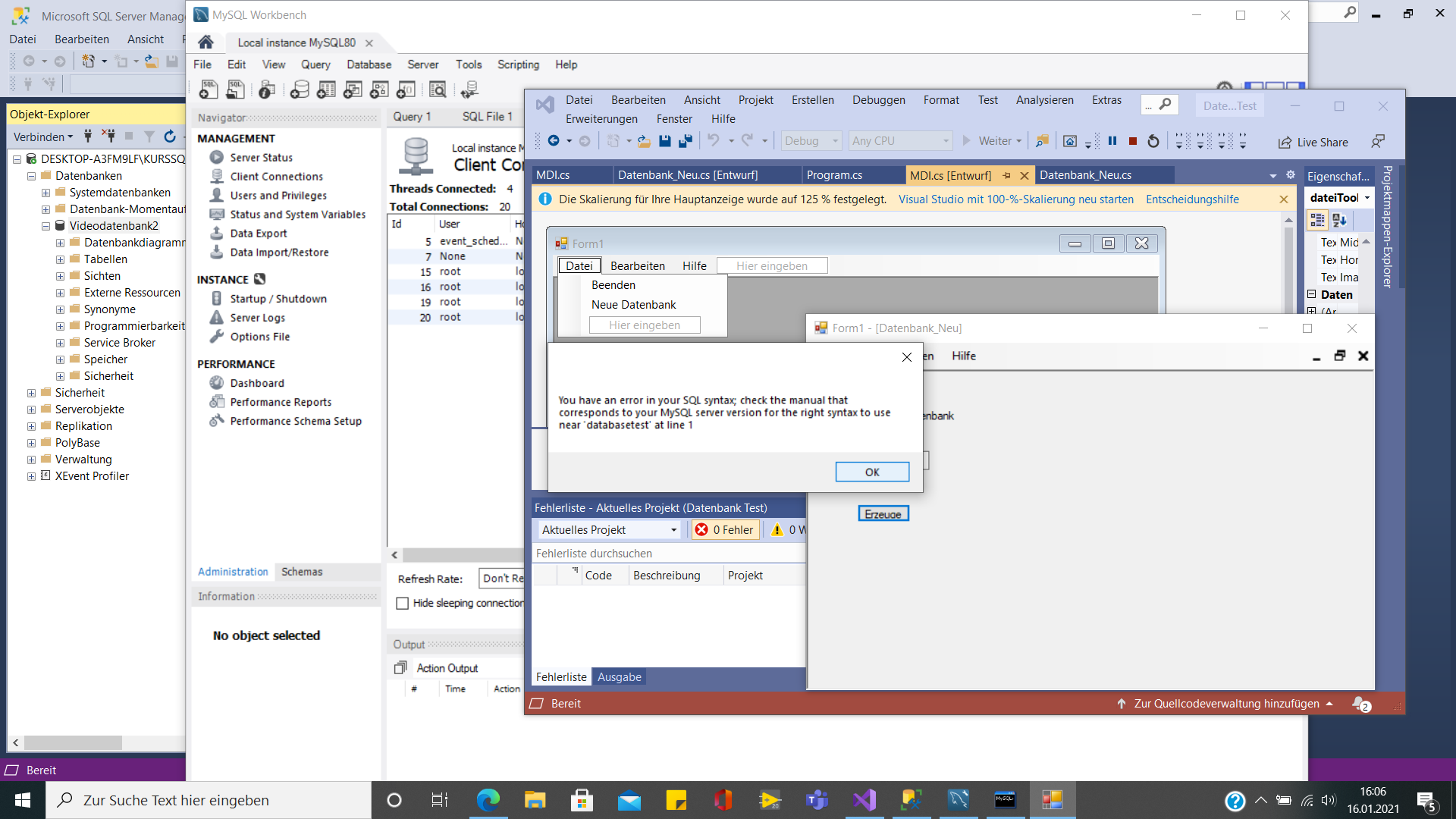Click Save All icon in Visual Studio toolbar
Viewport: 1456px width, 819px height.
click(686, 141)
